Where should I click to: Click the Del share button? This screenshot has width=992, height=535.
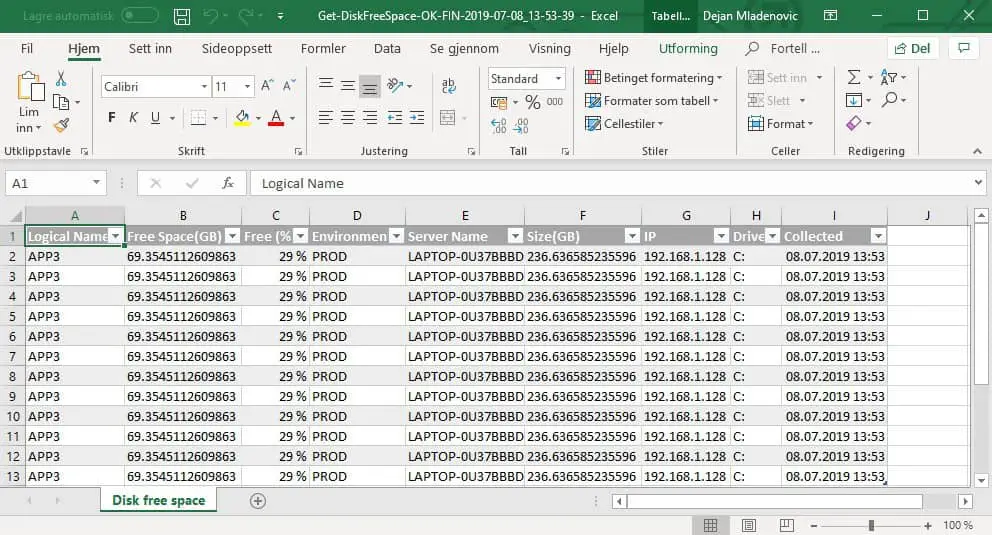click(x=912, y=49)
